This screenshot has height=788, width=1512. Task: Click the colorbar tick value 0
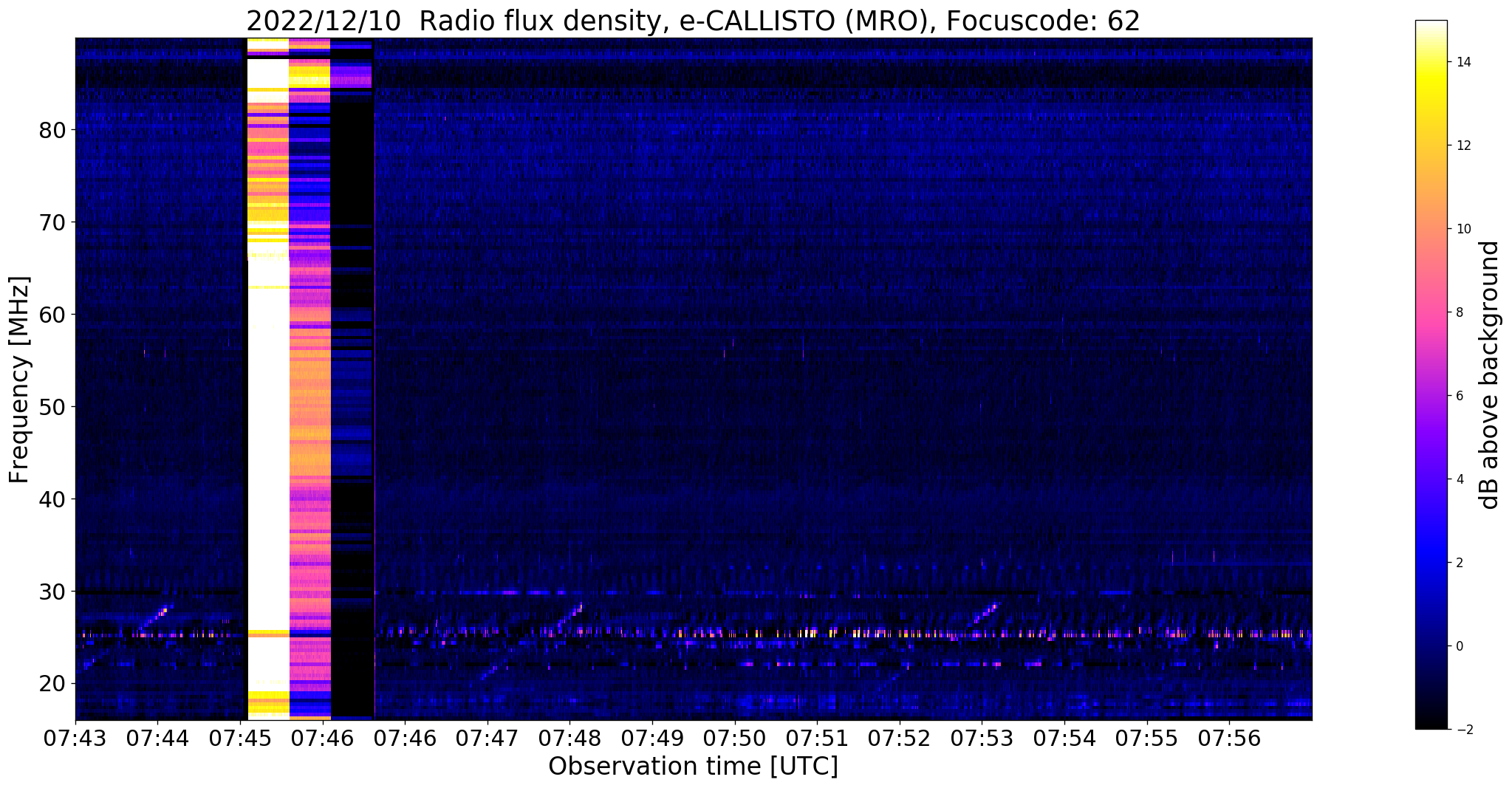point(1459,647)
